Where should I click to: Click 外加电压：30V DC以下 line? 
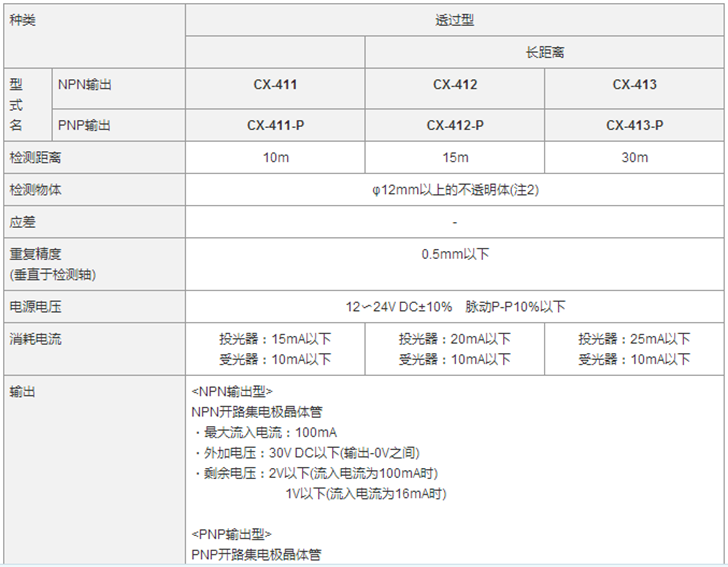pyautogui.click(x=307, y=453)
